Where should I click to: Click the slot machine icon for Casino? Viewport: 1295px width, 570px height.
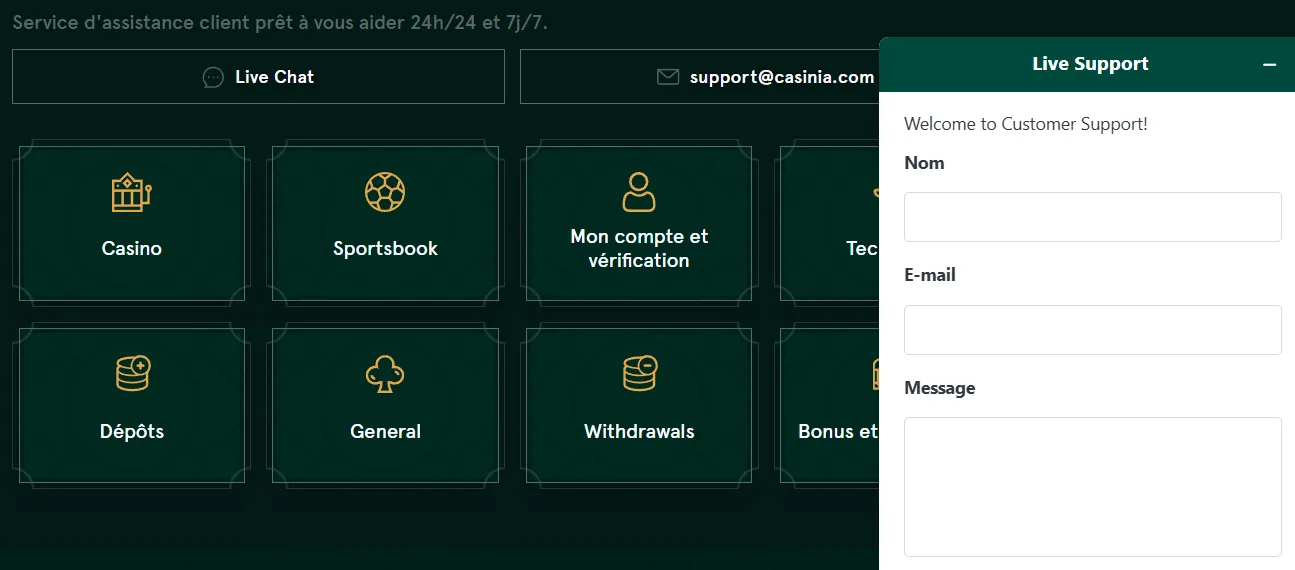tap(131, 193)
